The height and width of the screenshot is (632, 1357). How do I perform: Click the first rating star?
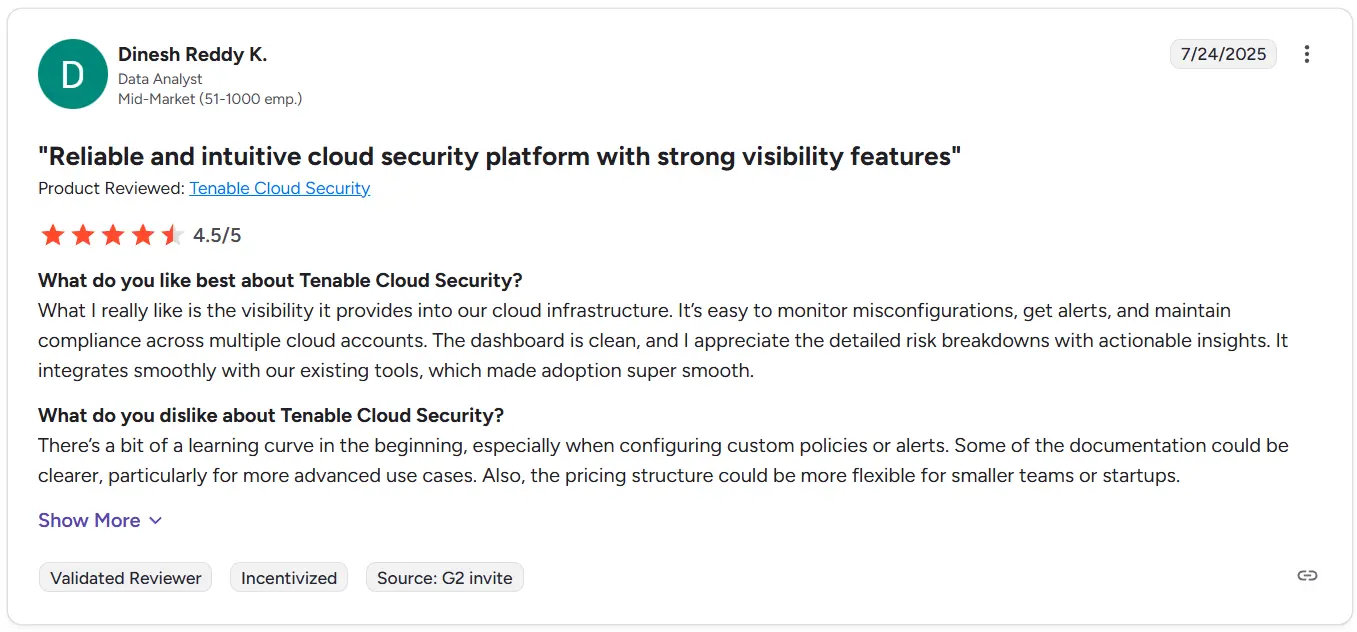[x=53, y=235]
